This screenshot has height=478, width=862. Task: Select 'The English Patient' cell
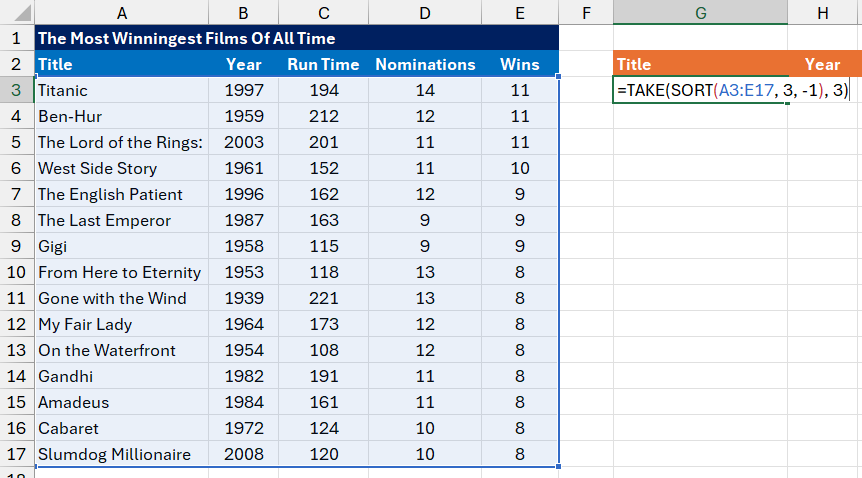pos(121,194)
